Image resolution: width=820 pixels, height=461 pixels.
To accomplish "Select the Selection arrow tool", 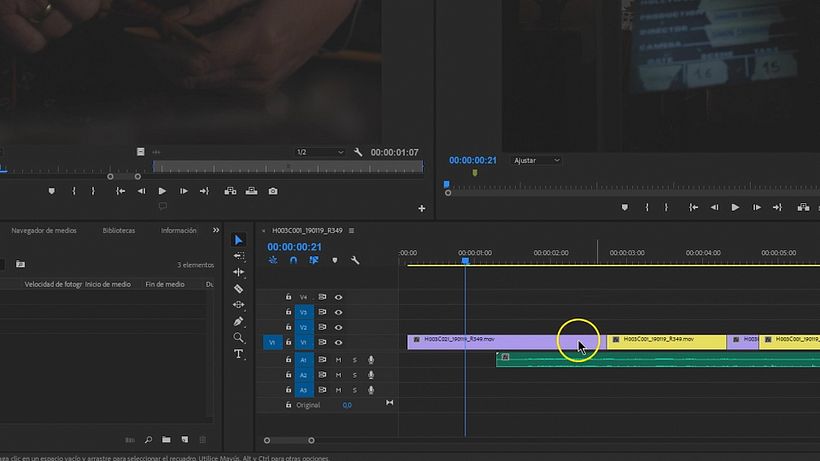I will (x=238, y=240).
